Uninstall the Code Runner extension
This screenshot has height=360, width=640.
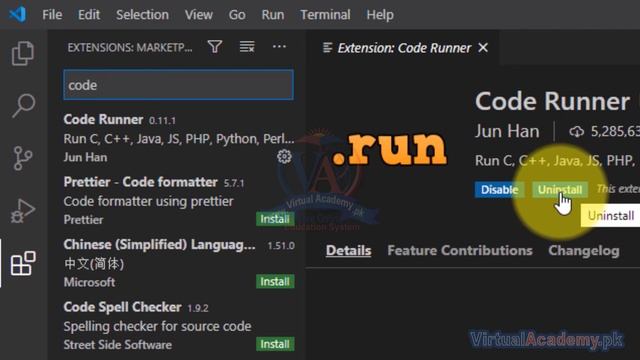(560, 190)
